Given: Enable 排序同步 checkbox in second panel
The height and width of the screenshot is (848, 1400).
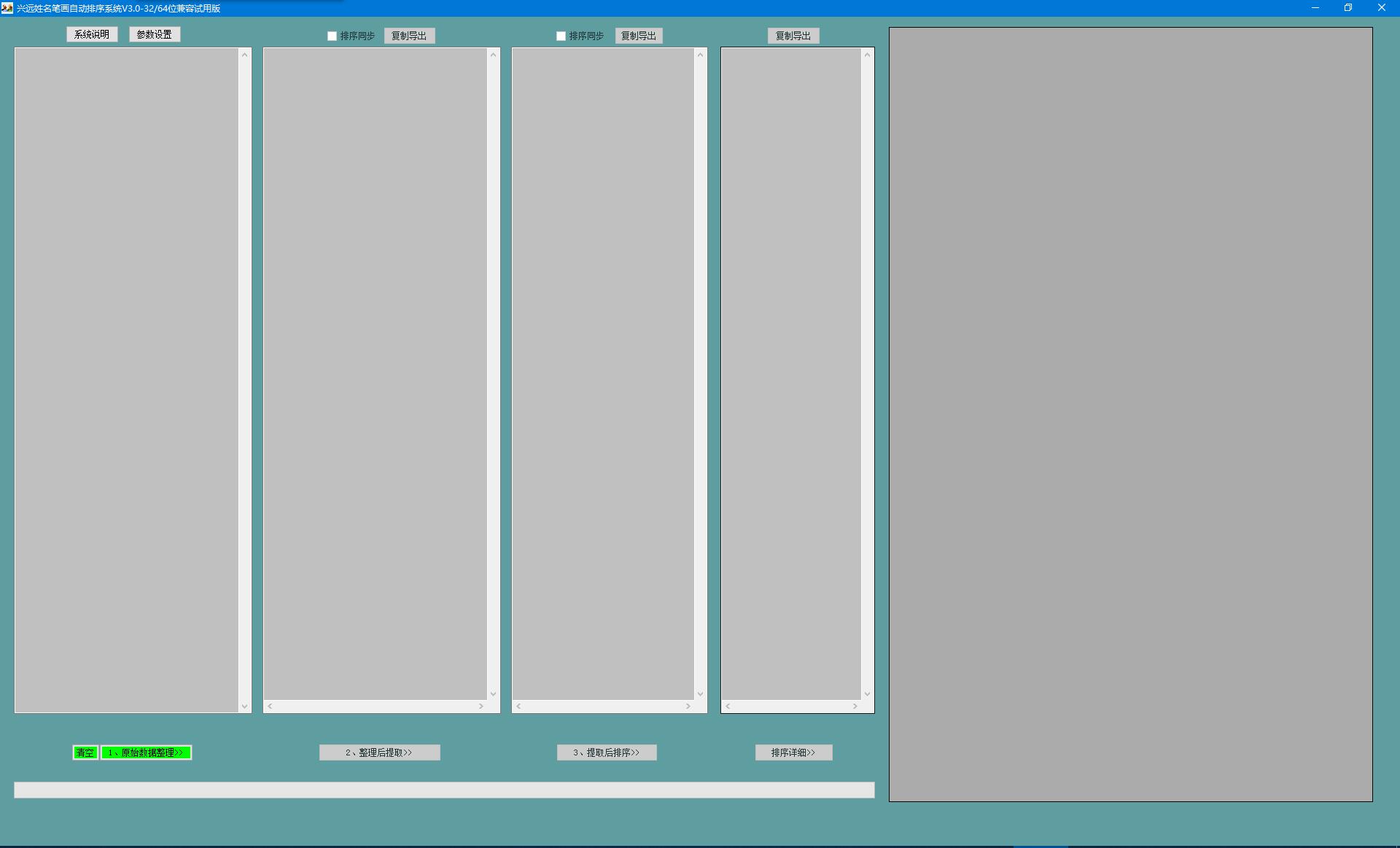Looking at the screenshot, I should click(x=332, y=36).
